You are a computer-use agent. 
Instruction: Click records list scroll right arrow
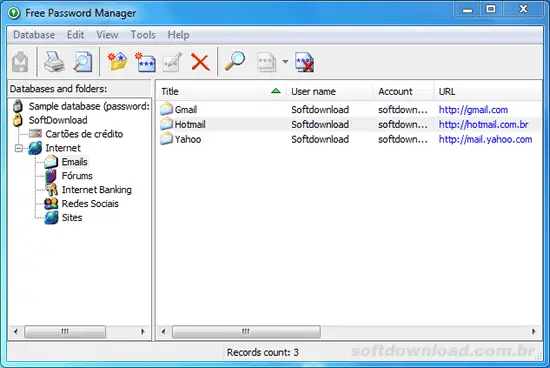tap(534, 332)
